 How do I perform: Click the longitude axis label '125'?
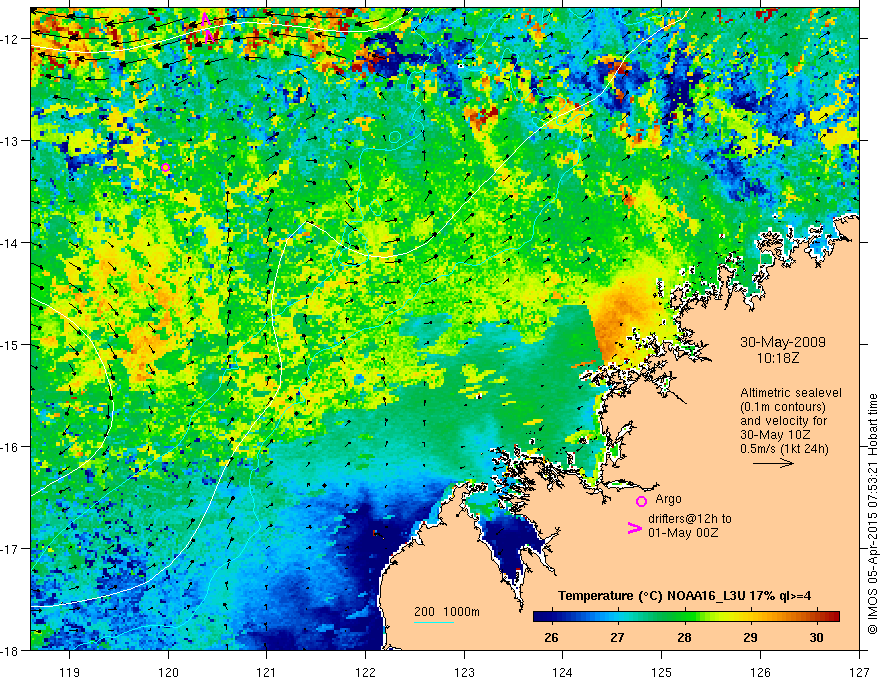662,672
